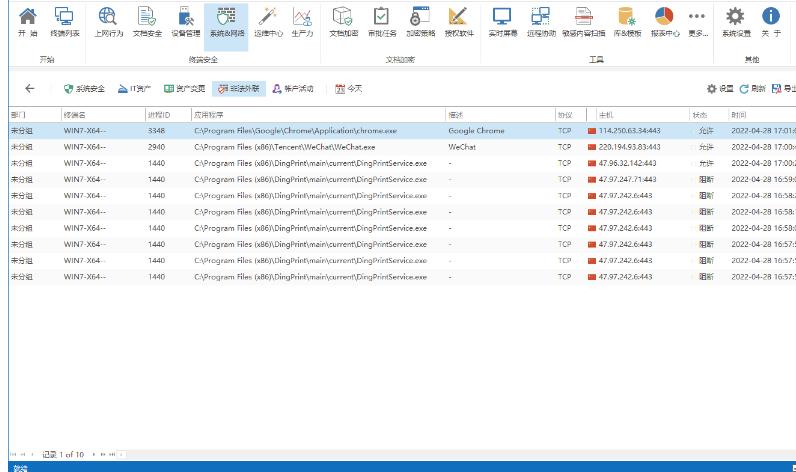The image size is (796, 472).
Task: Open 运维中心 magic wand icon
Action: point(267,22)
